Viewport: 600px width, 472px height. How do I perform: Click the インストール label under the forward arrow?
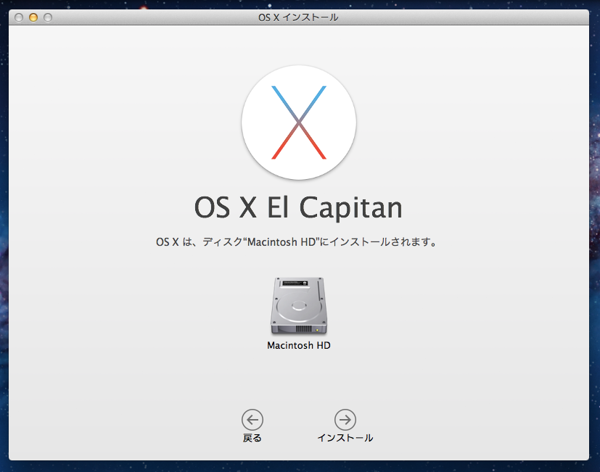(x=345, y=438)
